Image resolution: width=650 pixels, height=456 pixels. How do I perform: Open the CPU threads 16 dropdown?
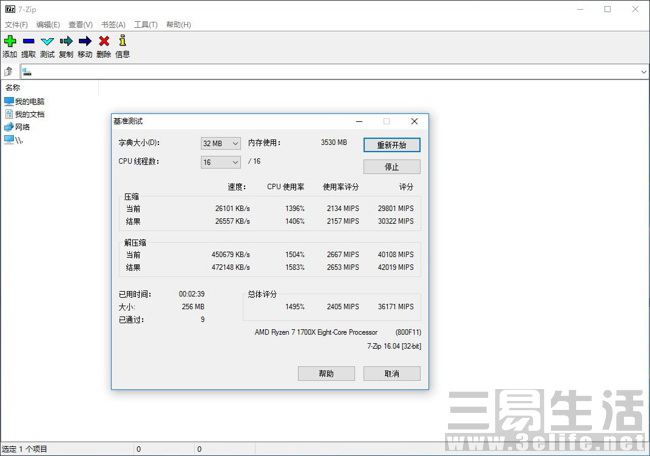221,162
